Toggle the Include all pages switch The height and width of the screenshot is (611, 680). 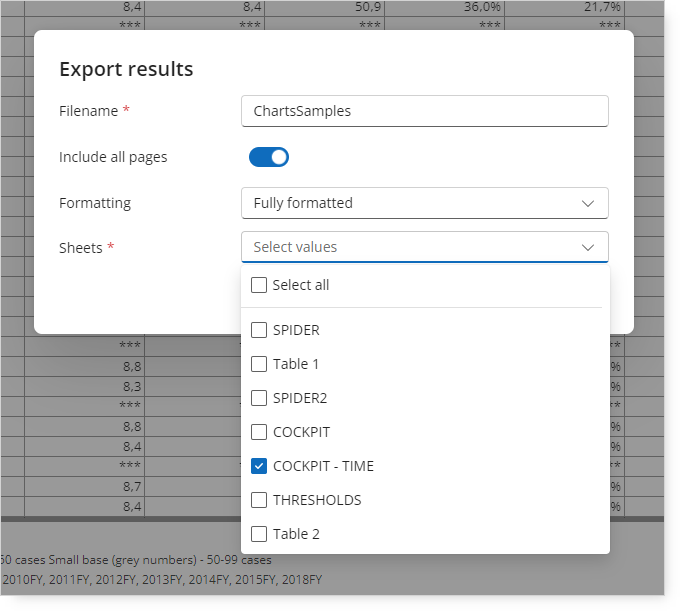point(269,157)
